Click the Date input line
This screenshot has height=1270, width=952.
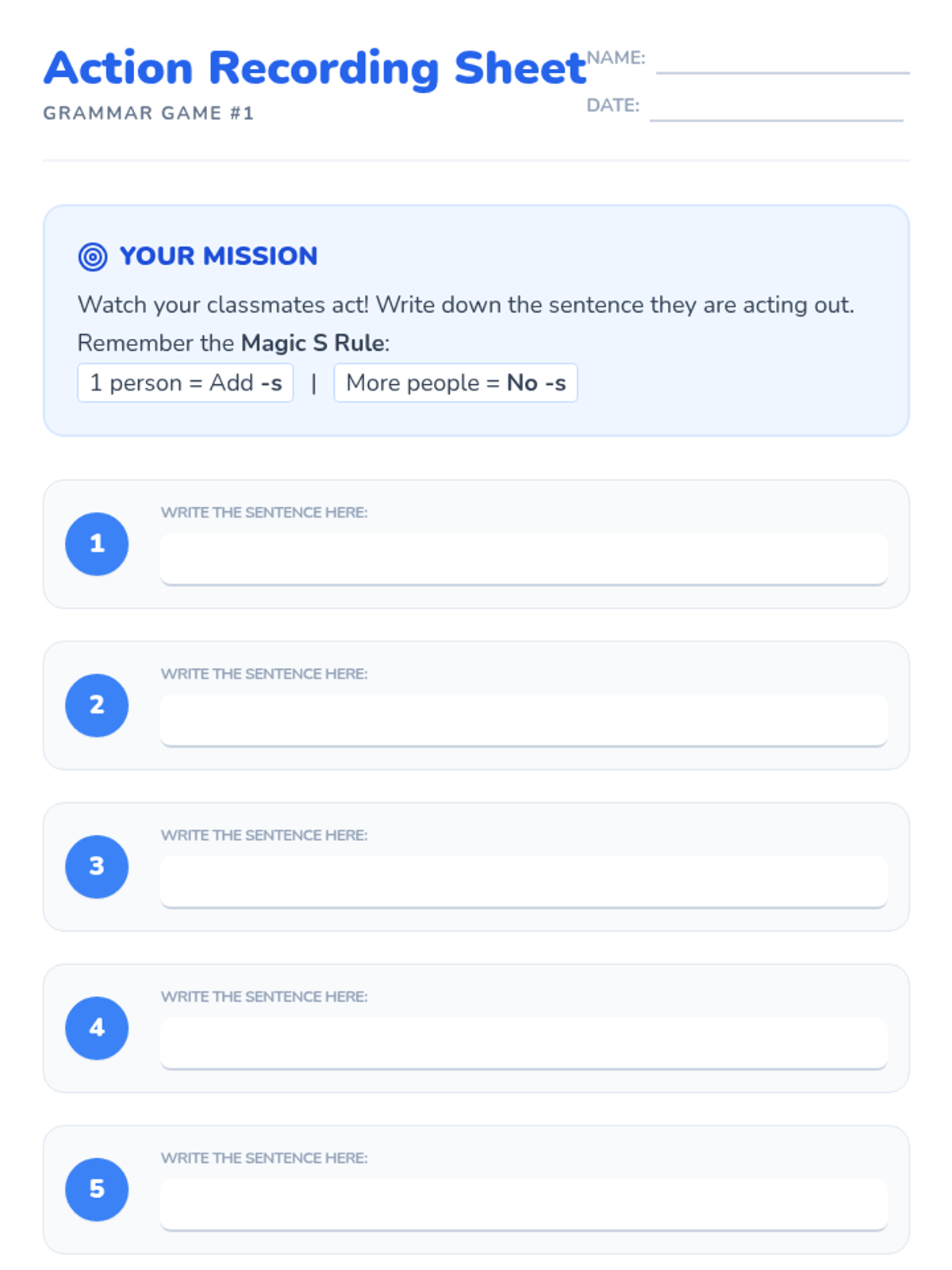(x=776, y=110)
